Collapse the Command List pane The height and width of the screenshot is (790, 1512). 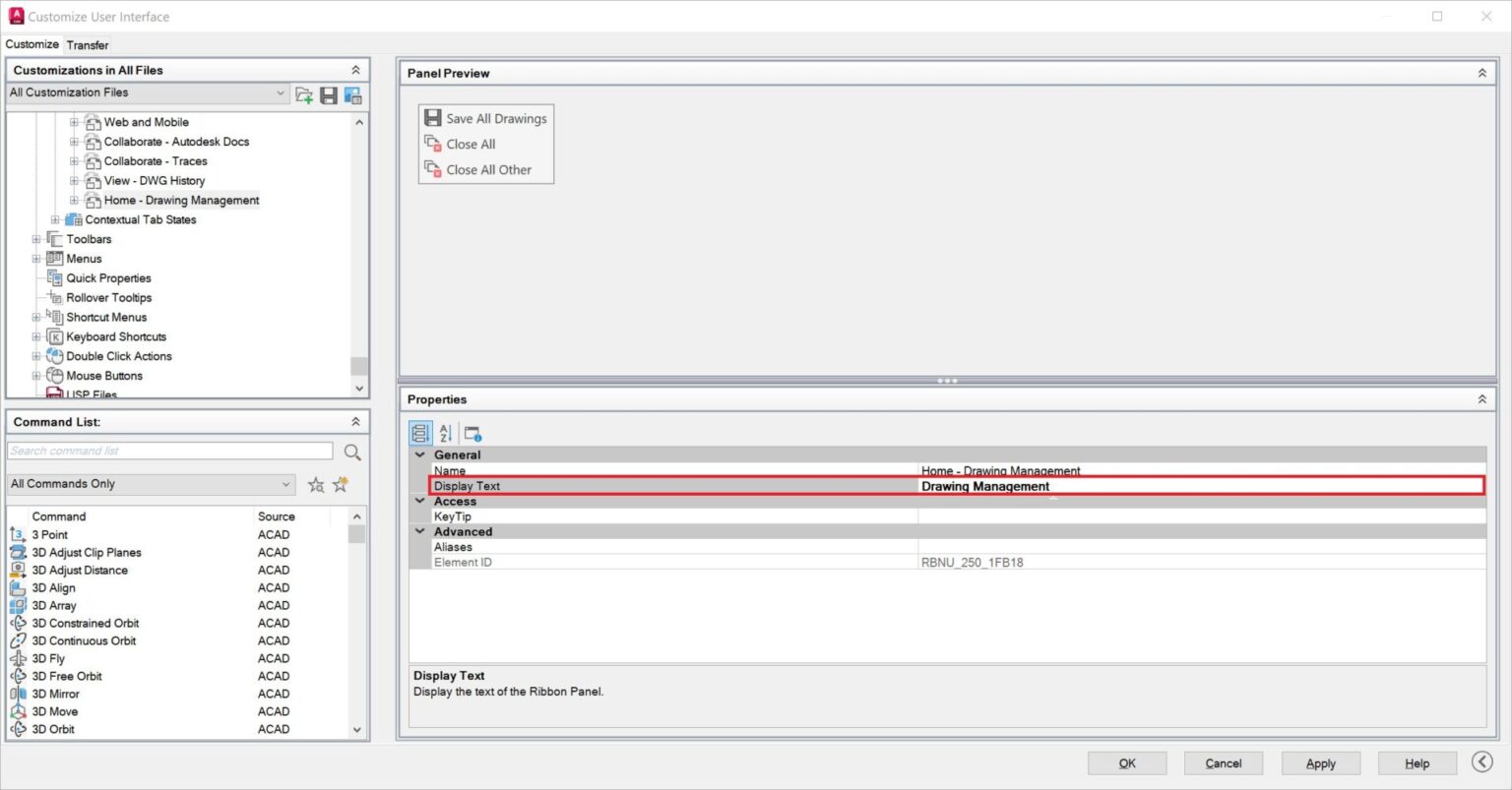click(355, 421)
